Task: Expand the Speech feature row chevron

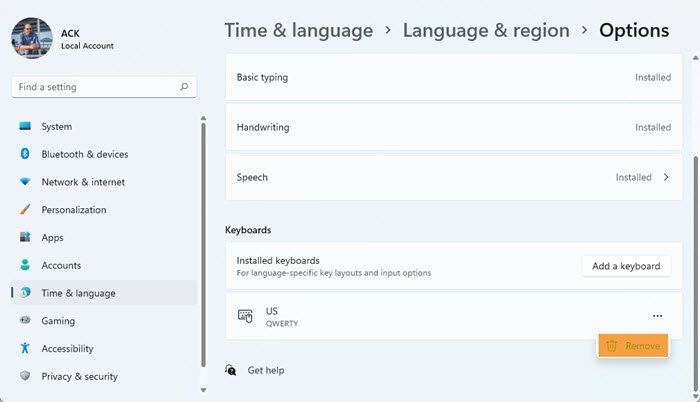Action: [x=666, y=177]
